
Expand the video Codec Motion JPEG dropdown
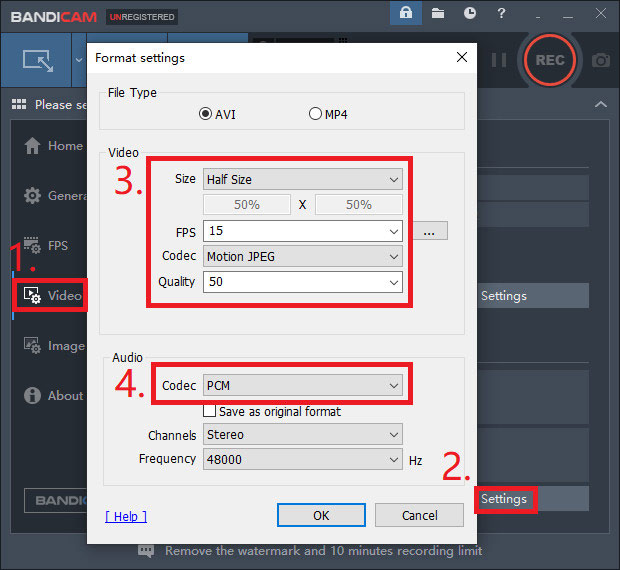click(x=302, y=256)
